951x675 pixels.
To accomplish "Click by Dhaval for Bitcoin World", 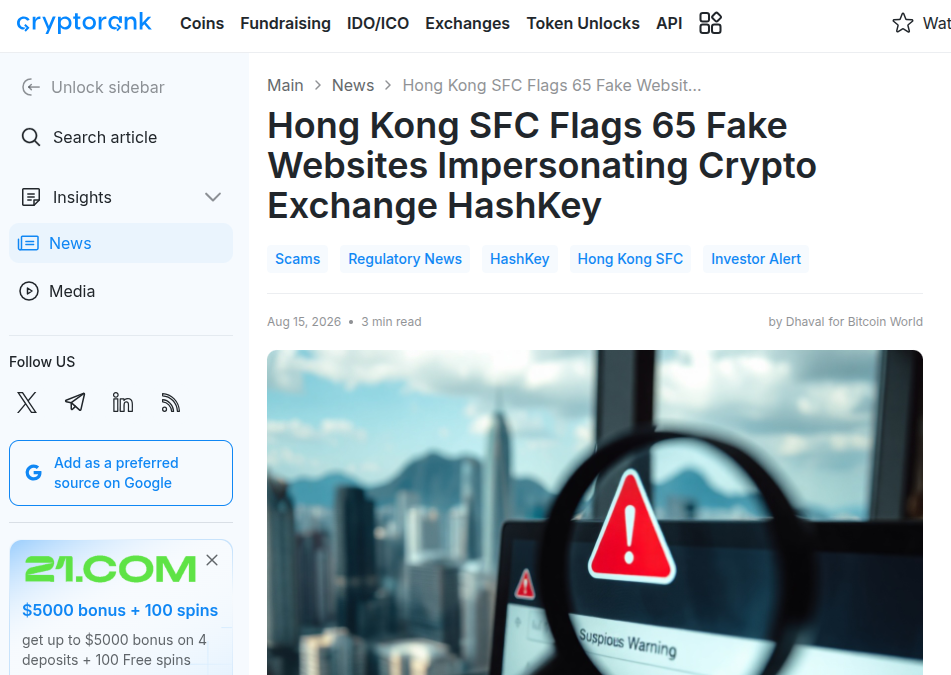I will [845, 321].
